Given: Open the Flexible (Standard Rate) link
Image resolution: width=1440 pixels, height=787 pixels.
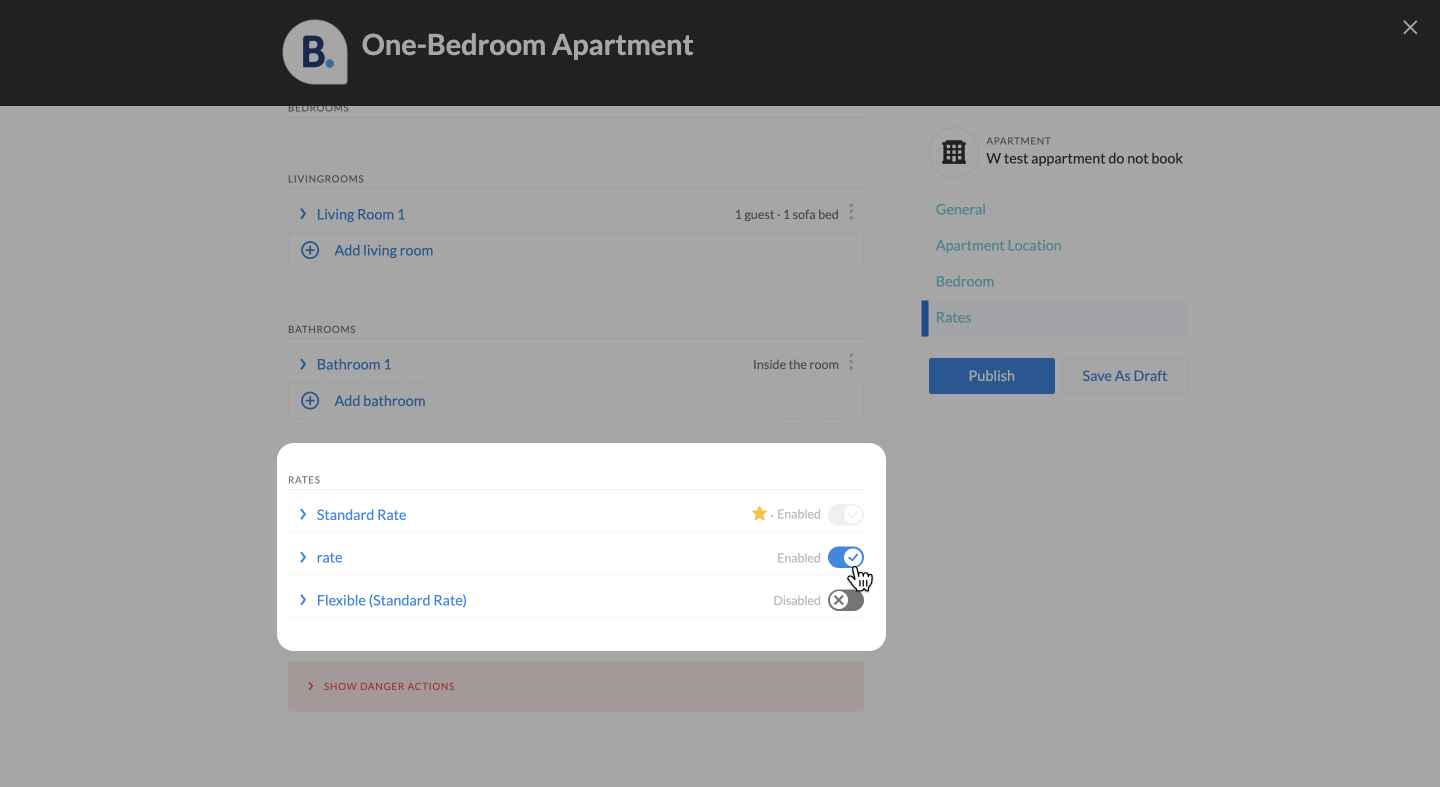Looking at the screenshot, I should pos(392,600).
